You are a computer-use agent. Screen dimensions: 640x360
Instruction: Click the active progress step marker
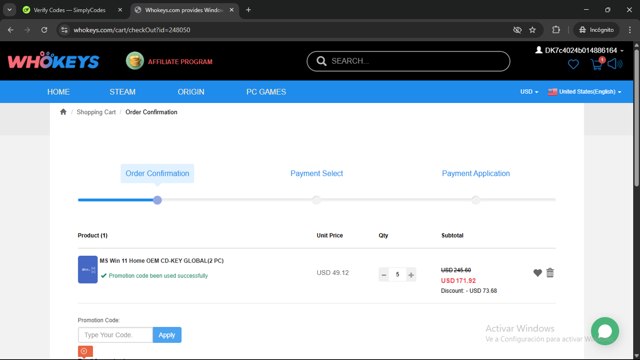pyautogui.click(x=157, y=200)
